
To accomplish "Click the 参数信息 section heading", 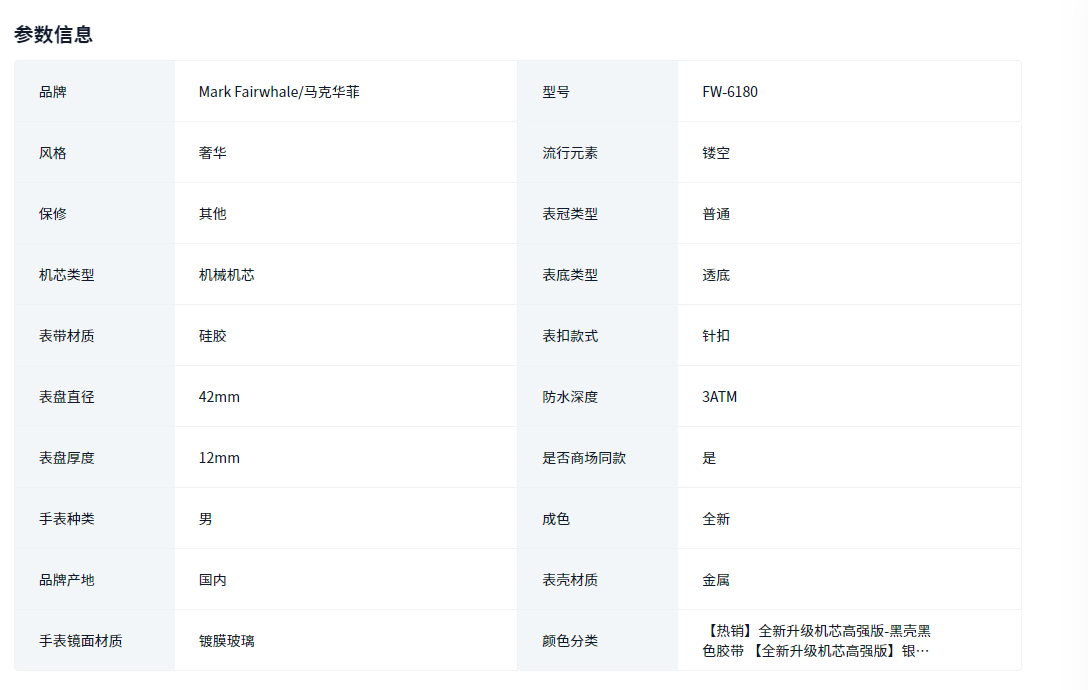I will point(54,34).
